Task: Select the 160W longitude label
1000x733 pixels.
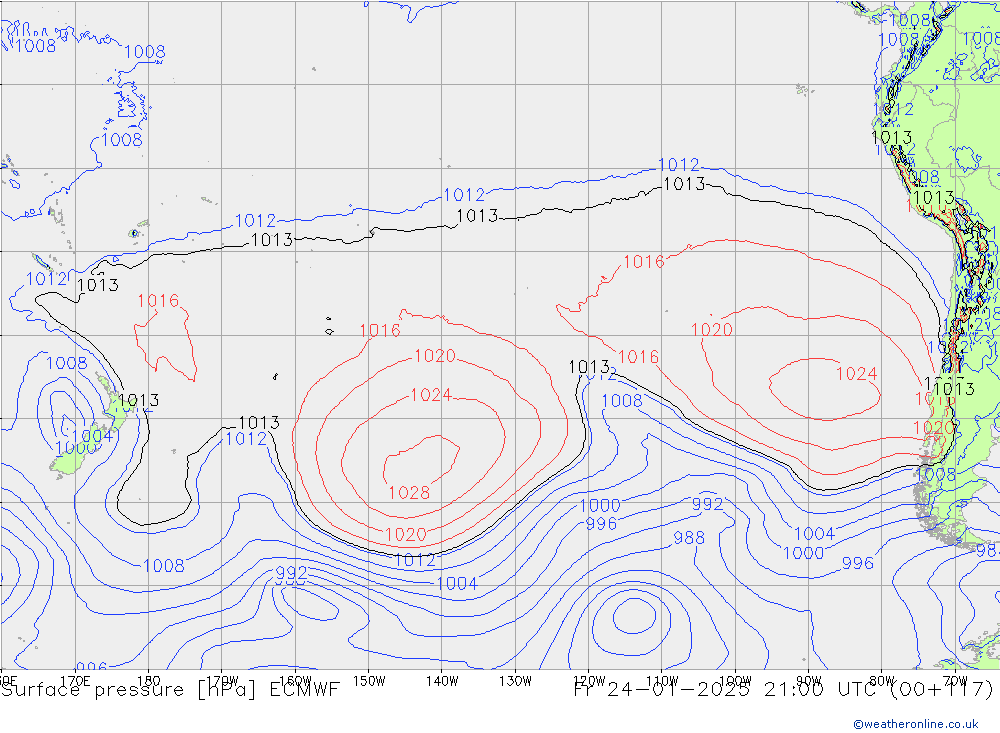Action: [x=295, y=681]
